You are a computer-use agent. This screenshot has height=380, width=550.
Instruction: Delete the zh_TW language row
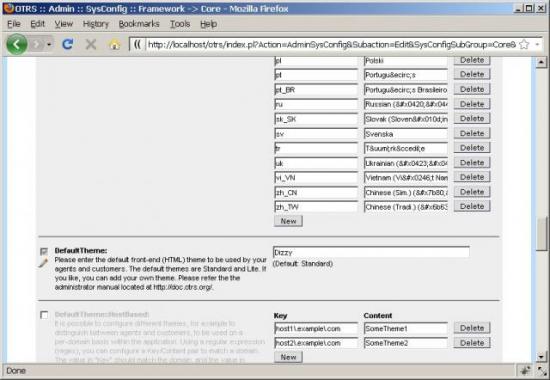(472, 206)
